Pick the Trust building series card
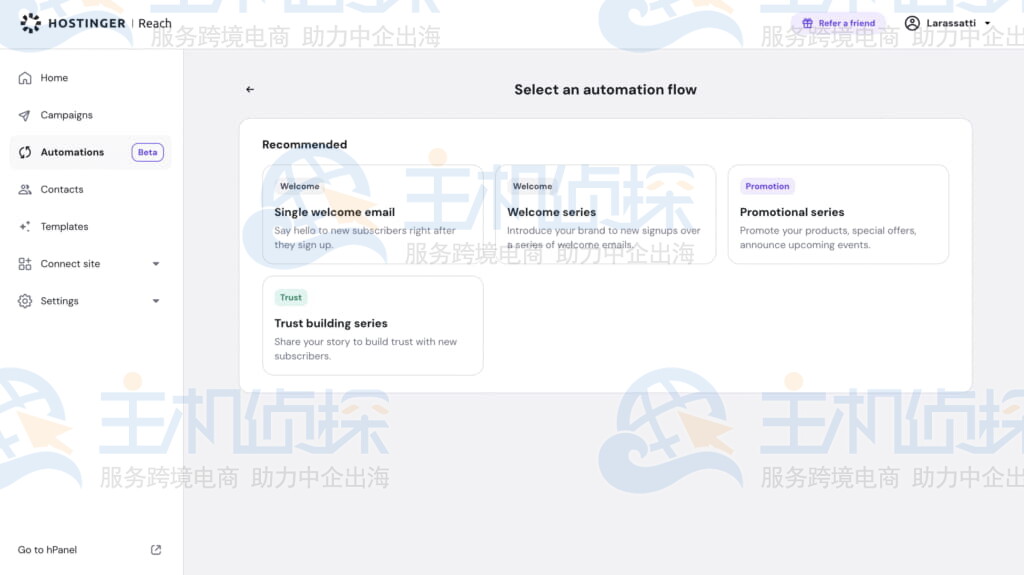 [x=373, y=325]
